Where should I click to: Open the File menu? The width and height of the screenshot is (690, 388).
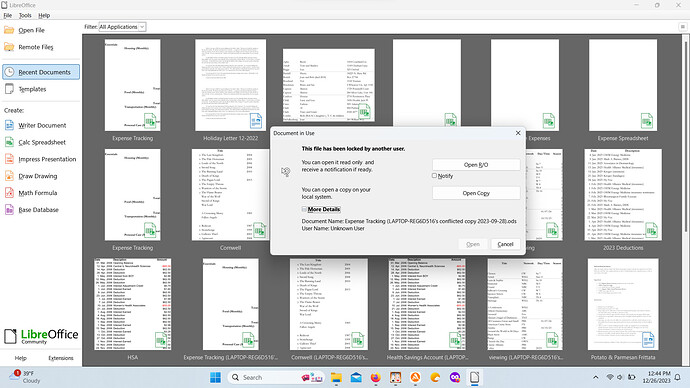coord(8,15)
